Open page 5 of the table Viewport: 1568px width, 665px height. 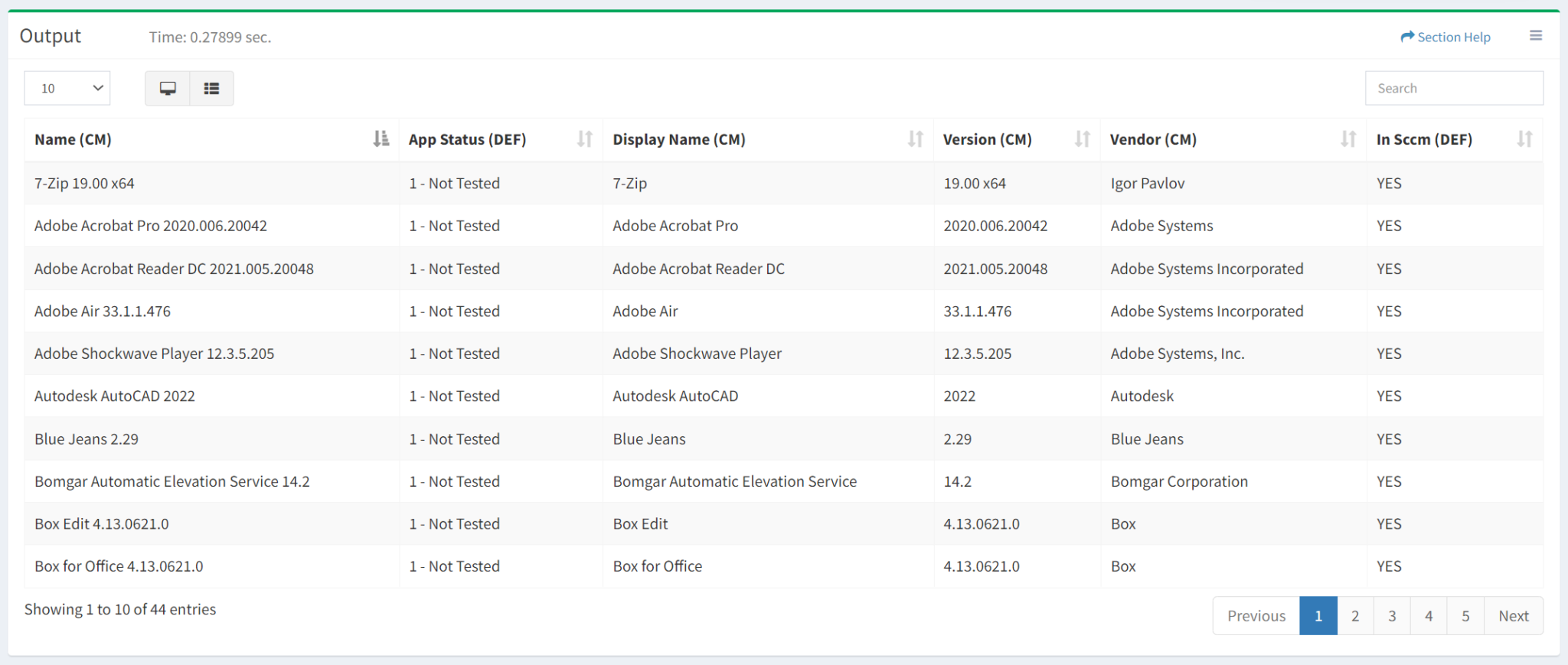pyautogui.click(x=1465, y=616)
